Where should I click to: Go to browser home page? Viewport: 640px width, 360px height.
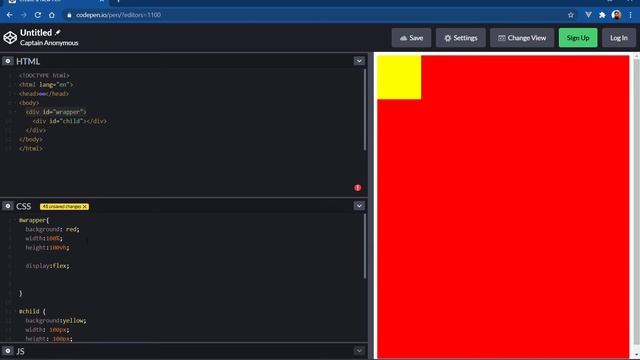52,15
